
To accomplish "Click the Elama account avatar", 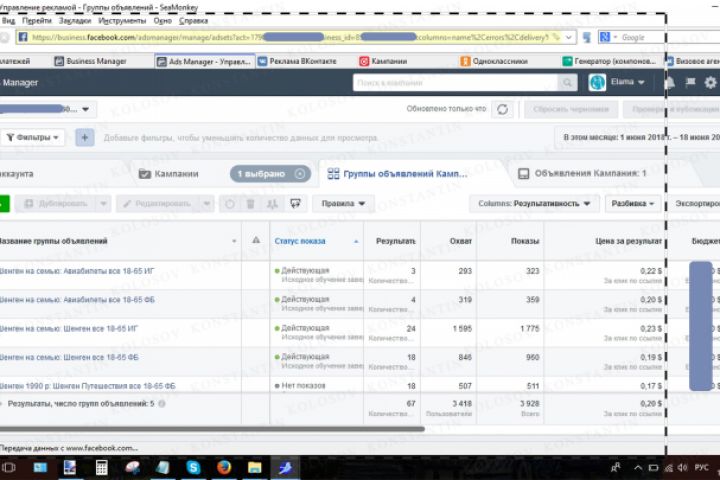I will [597, 83].
